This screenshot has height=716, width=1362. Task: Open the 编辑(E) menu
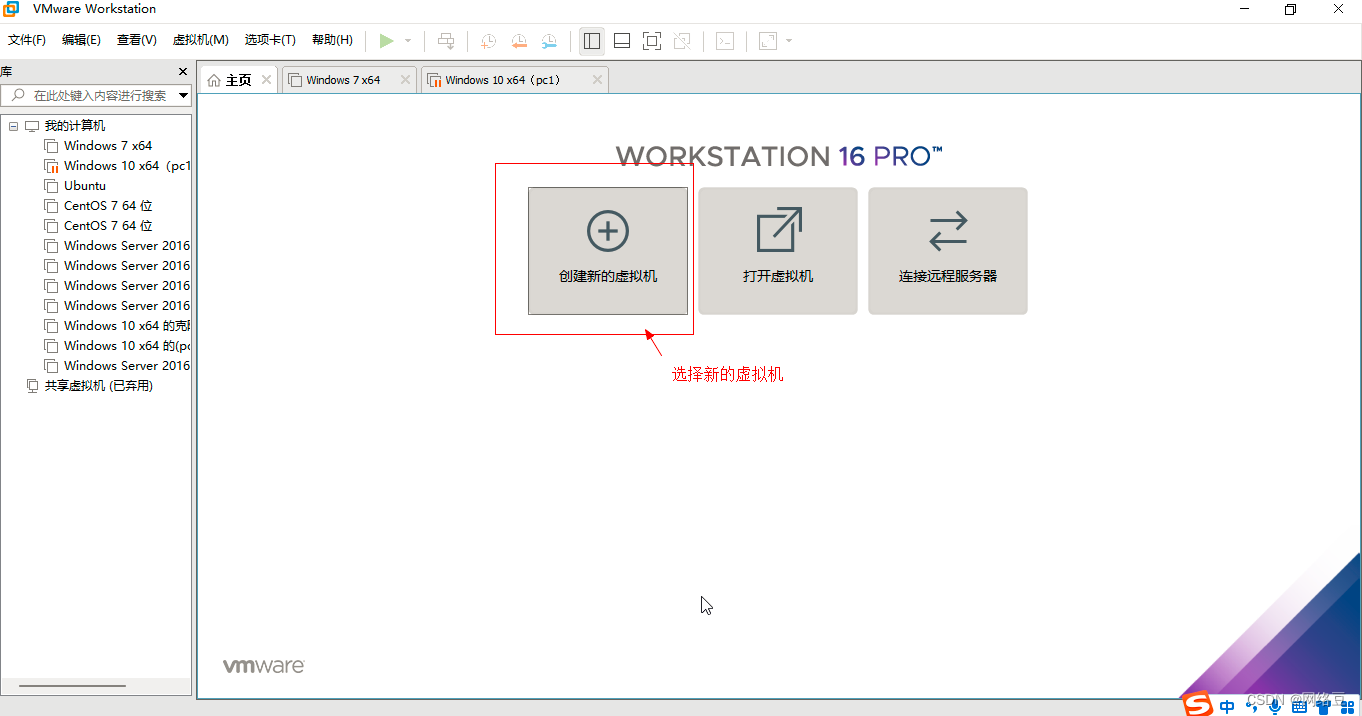81,40
